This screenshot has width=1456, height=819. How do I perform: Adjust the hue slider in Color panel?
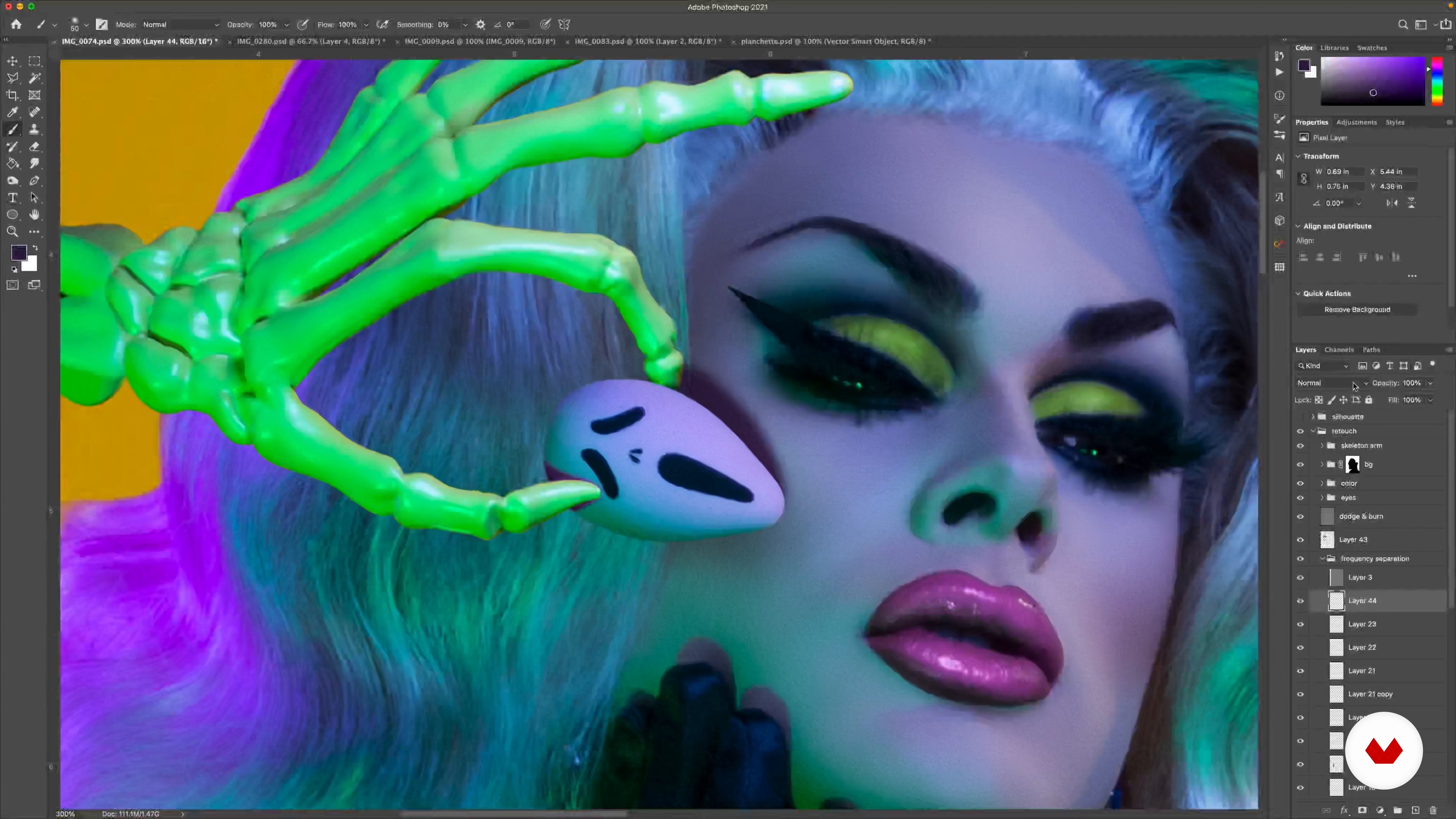point(1437,81)
